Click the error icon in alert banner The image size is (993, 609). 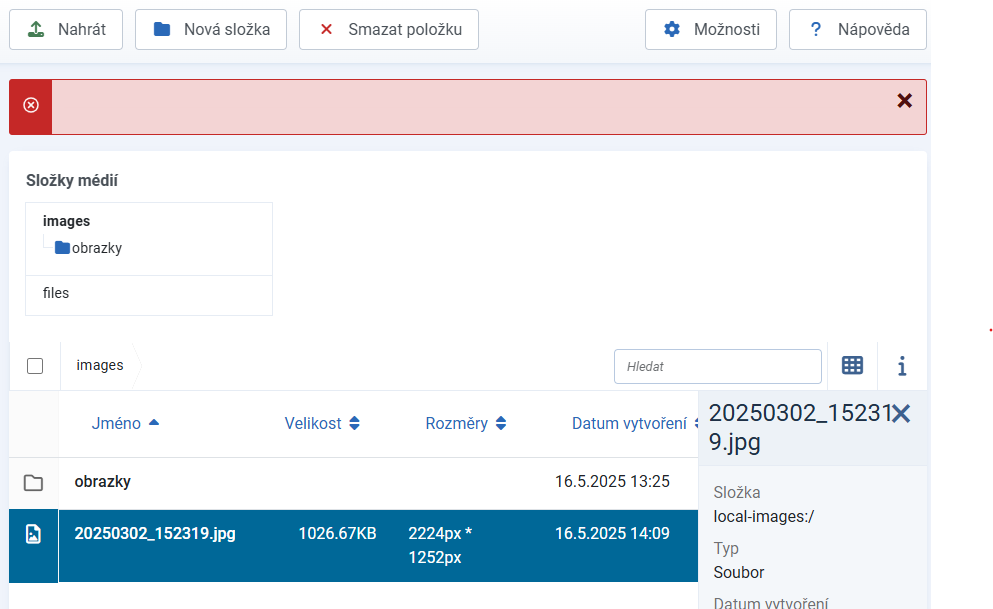(x=31, y=106)
